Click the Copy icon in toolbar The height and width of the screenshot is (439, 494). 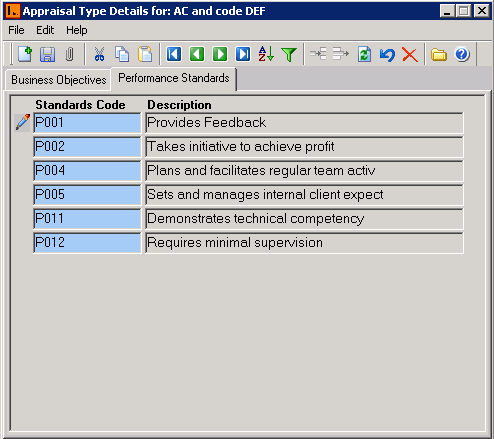point(122,54)
